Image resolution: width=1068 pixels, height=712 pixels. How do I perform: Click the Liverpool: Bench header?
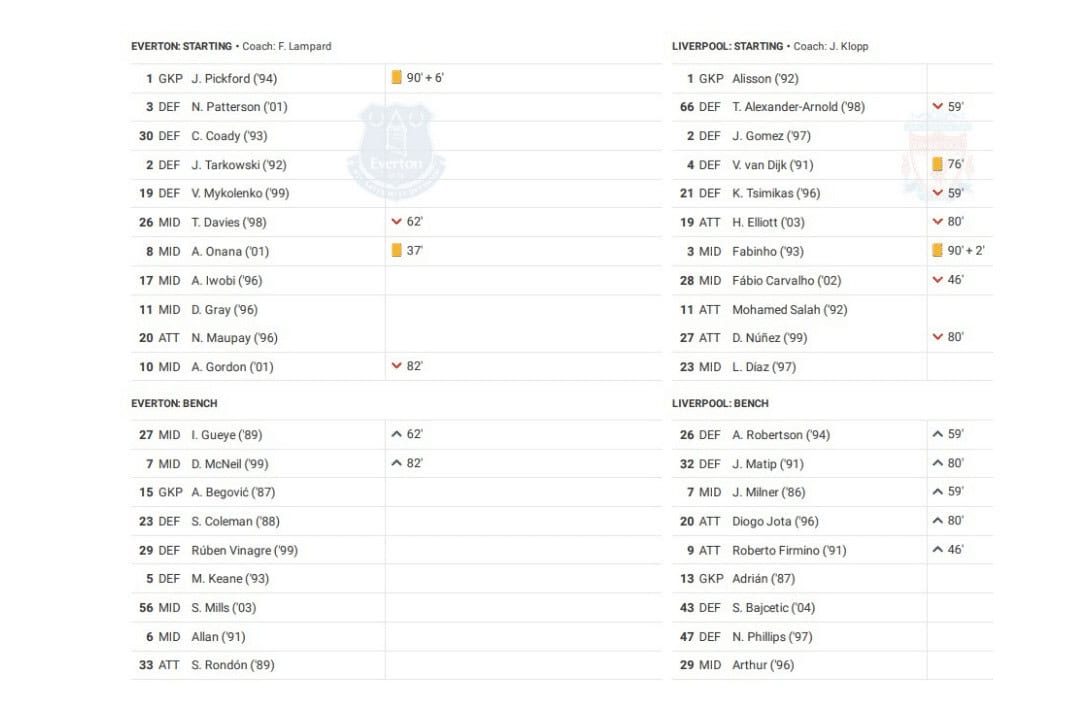720,404
